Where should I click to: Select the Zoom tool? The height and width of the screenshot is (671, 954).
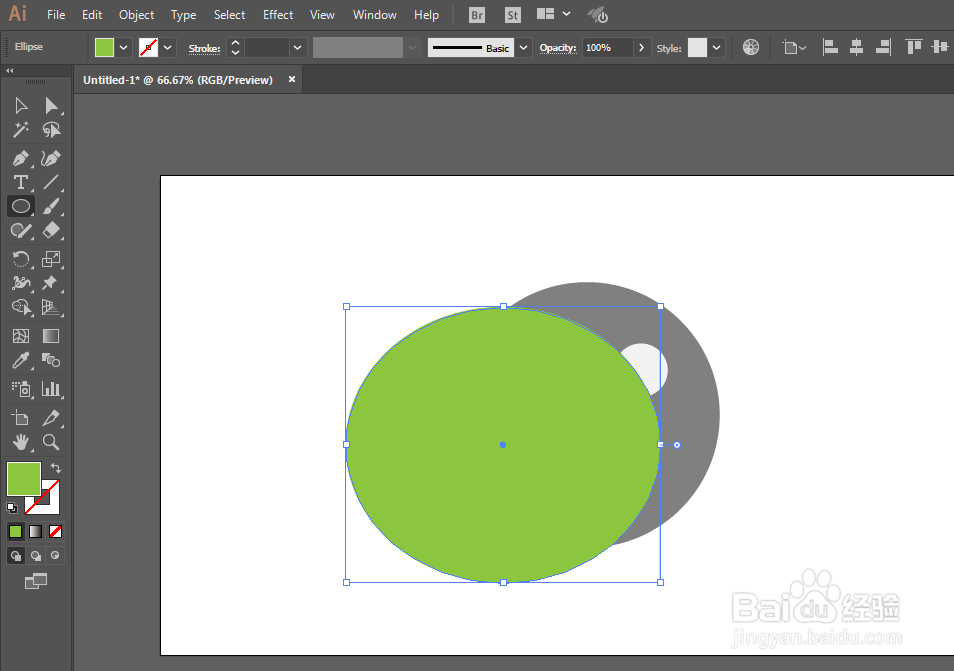point(51,442)
